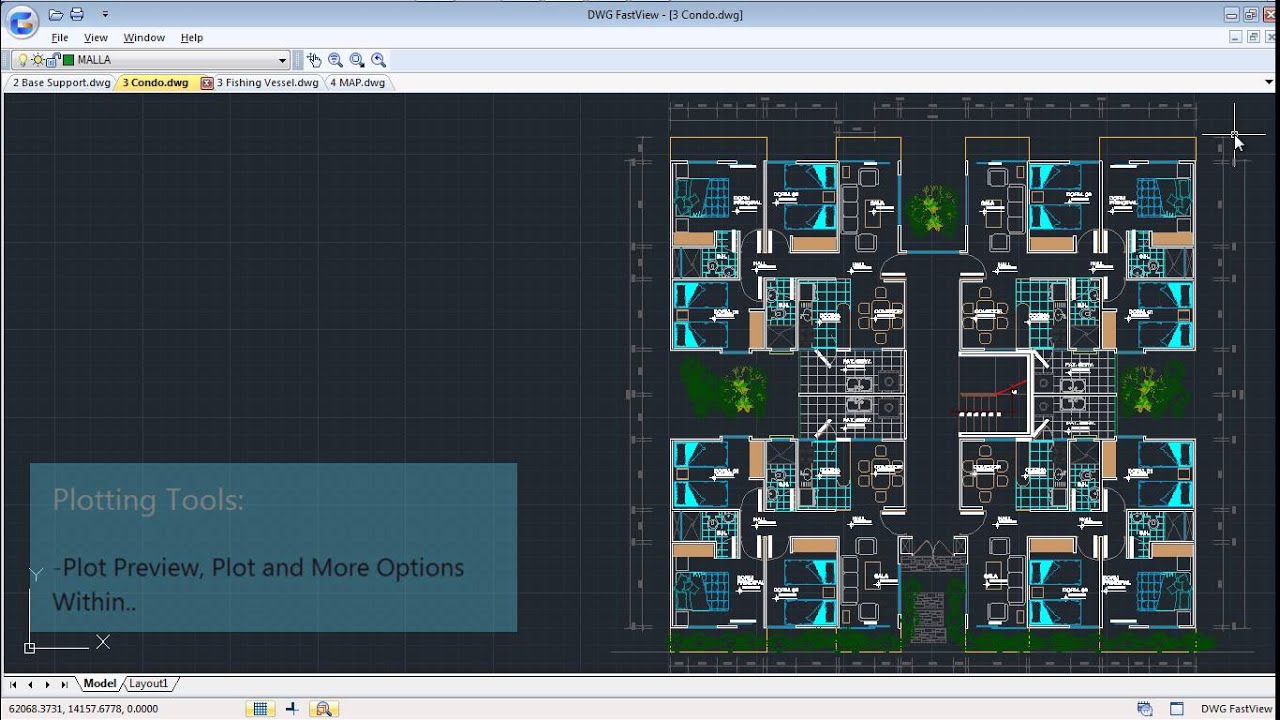Click the Print icon in quick access toolbar
Screen dimensions: 1280x720
77,15
